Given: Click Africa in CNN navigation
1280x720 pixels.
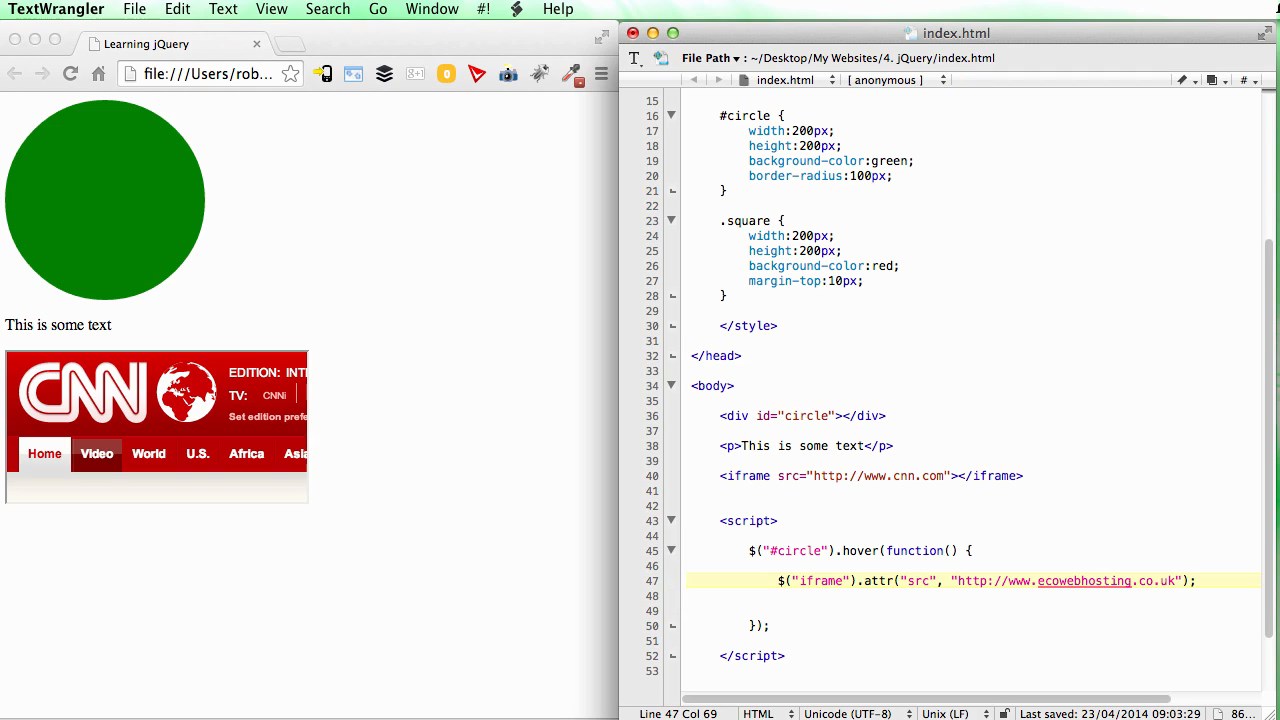Looking at the screenshot, I should click(x=247, y=454).
